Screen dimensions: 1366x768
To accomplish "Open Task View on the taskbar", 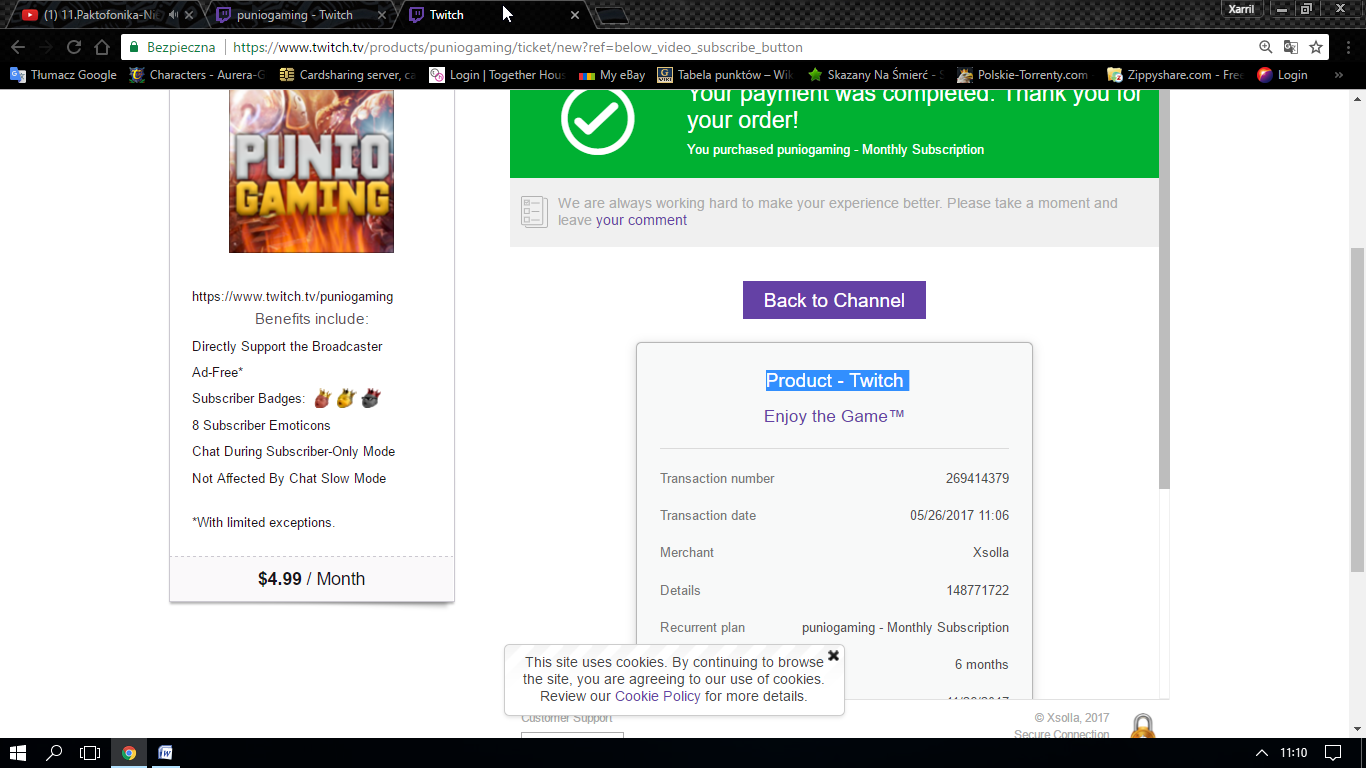I will pos(90,752).
